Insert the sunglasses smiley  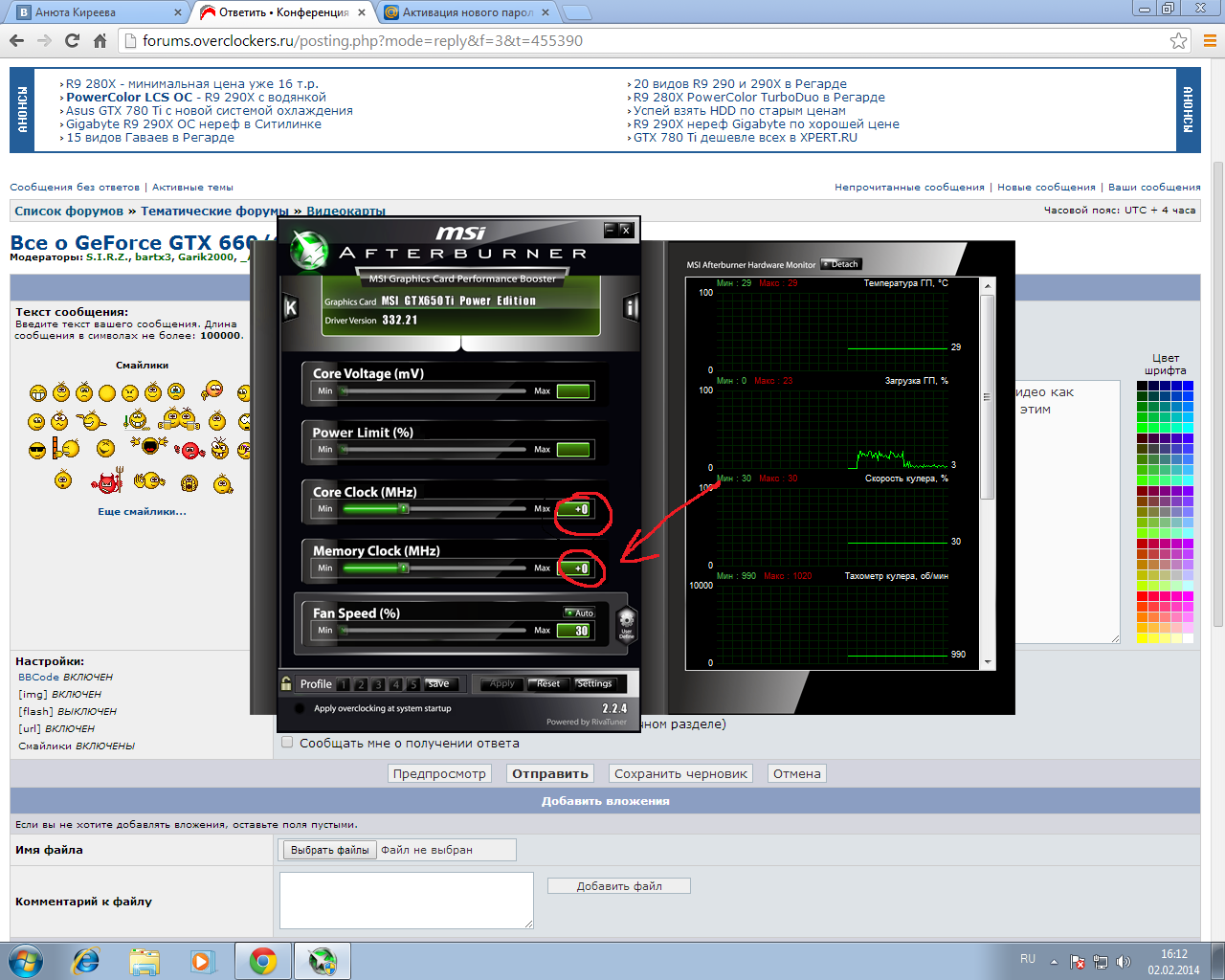pos(37,450)
